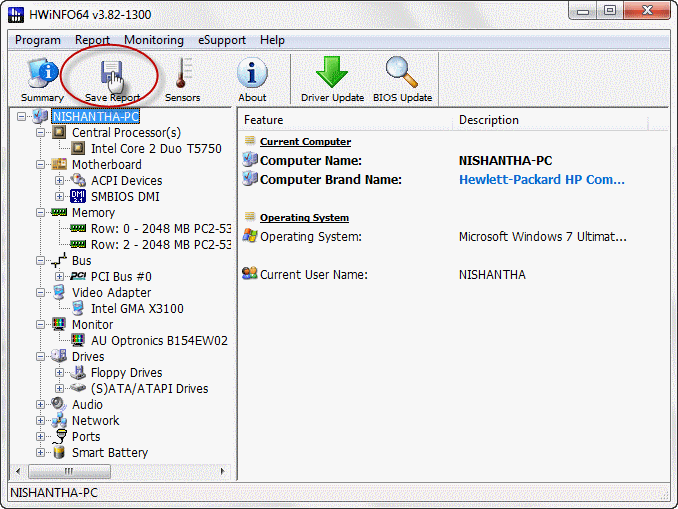Viewport: 678px width, 509px height.
Task: Click the HWiNFO64 title bar app icon
Action: pyautogui.click(x=16, y=14)
